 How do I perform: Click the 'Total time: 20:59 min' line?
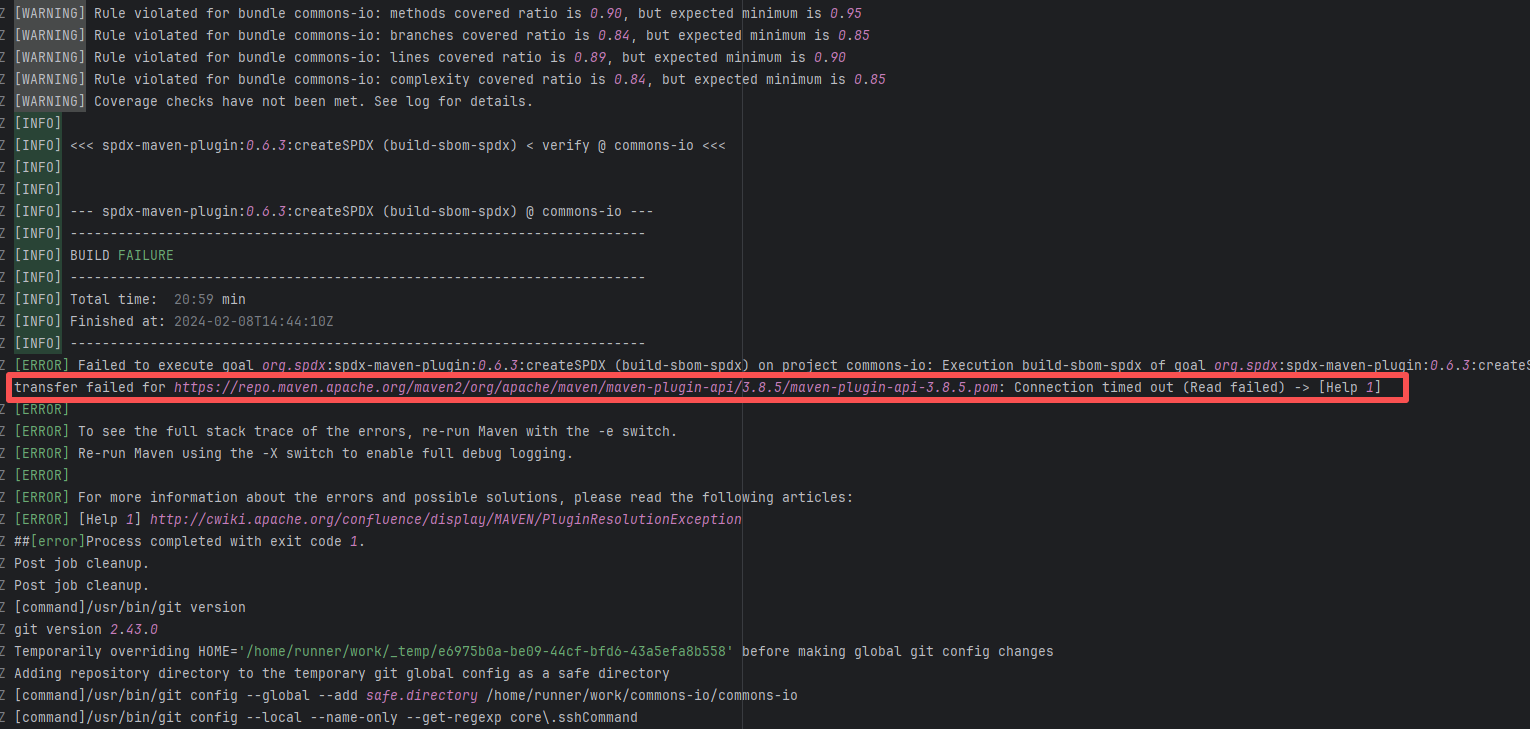[x=157, y=299]
